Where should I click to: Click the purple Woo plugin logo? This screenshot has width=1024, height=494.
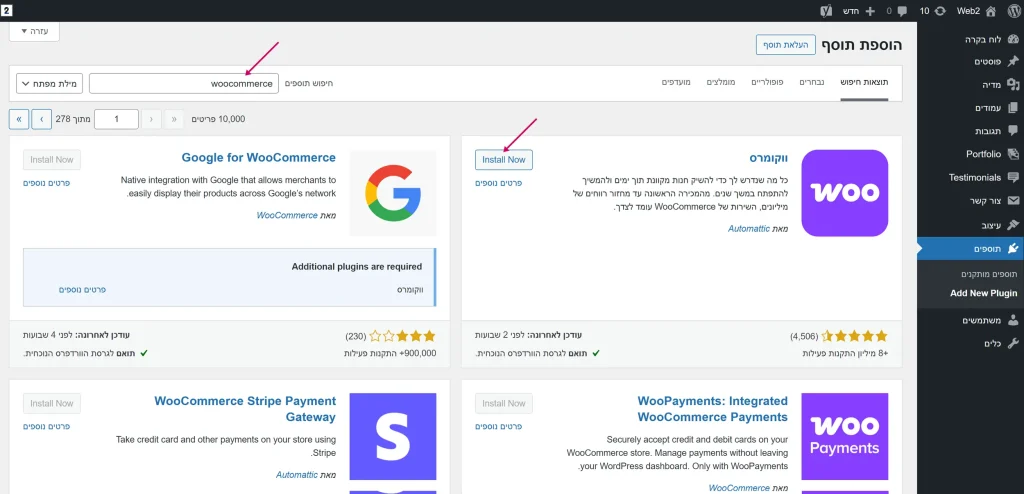click(x=844, y=193)
